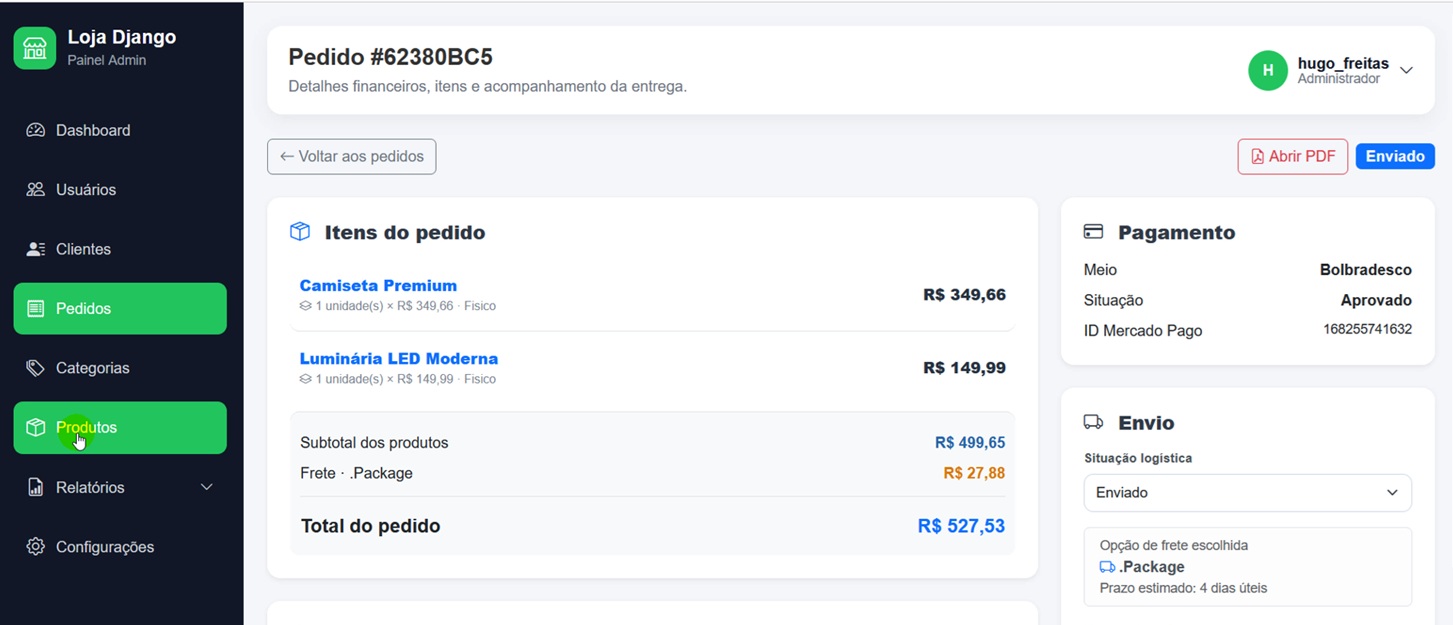Open the Luminária LED Moderna link
The height and width of the screenshot is (625, 1453).
399,358
